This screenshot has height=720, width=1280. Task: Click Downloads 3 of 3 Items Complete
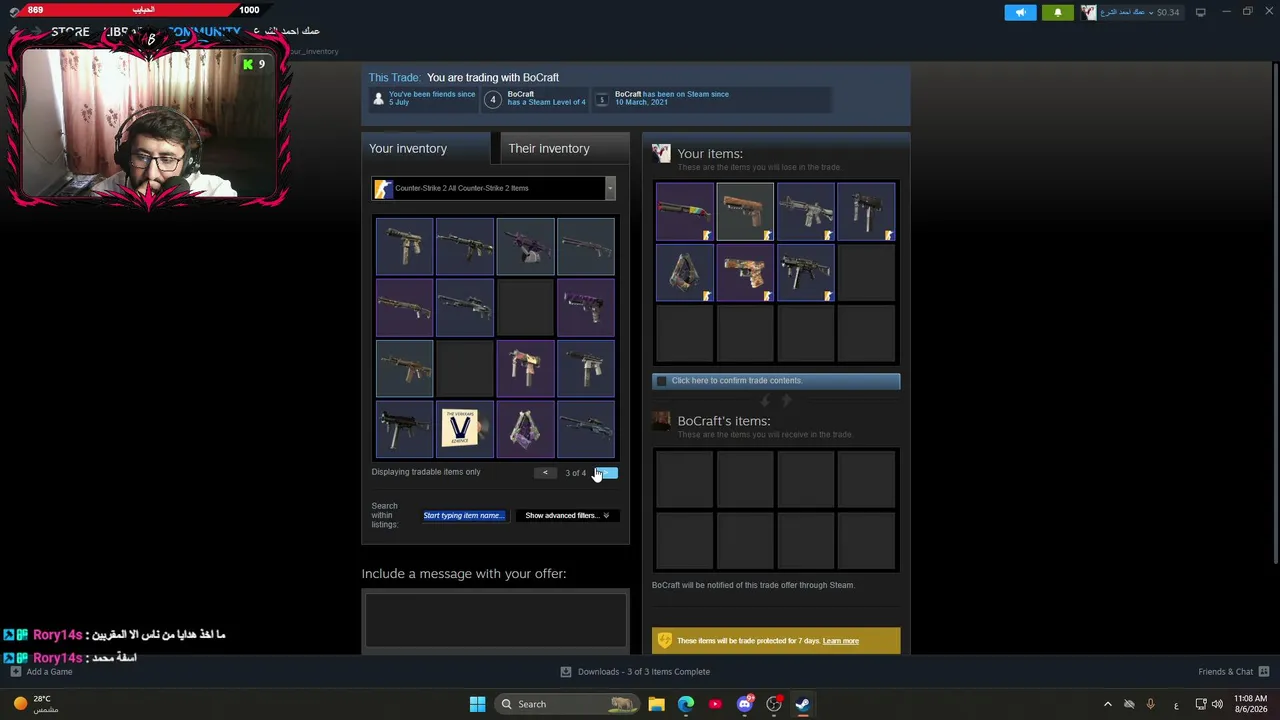point(644,672)
